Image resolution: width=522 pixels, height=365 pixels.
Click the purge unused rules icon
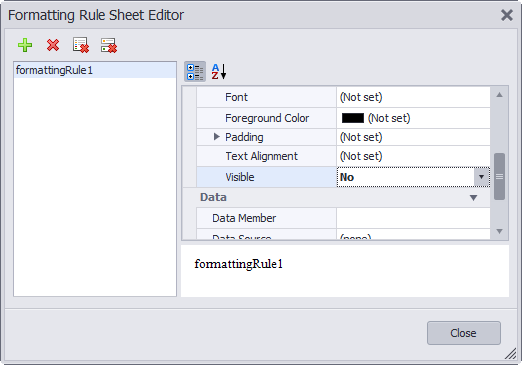point(109,45)
